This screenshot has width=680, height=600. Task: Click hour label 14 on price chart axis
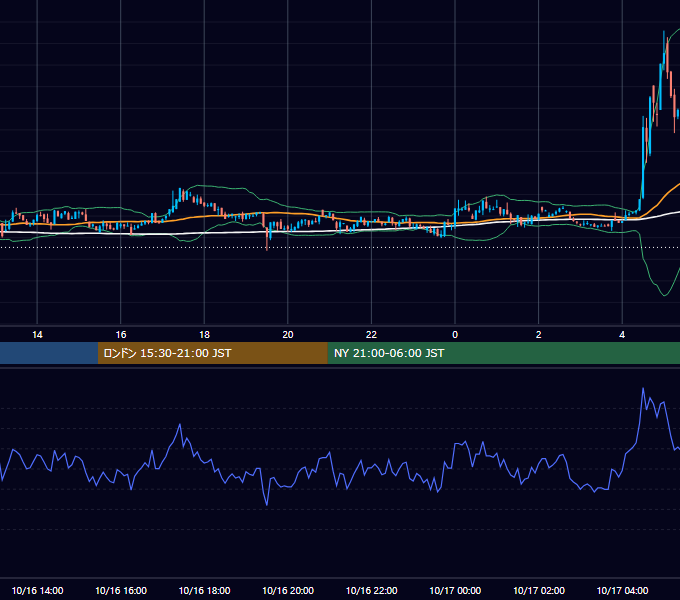pos(37,335)
